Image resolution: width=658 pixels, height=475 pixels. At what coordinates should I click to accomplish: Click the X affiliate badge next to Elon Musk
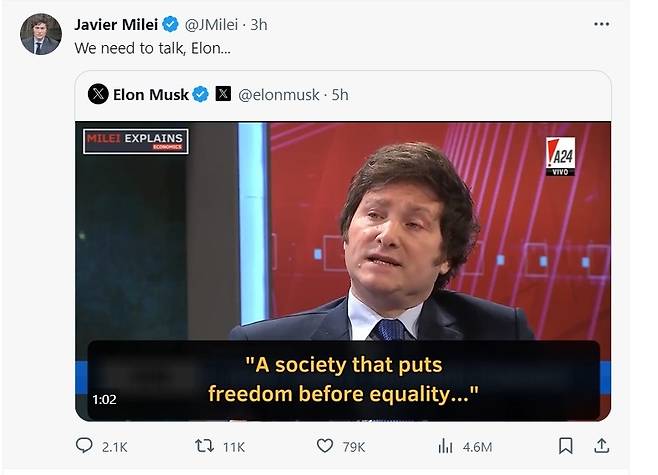[223, 95]
